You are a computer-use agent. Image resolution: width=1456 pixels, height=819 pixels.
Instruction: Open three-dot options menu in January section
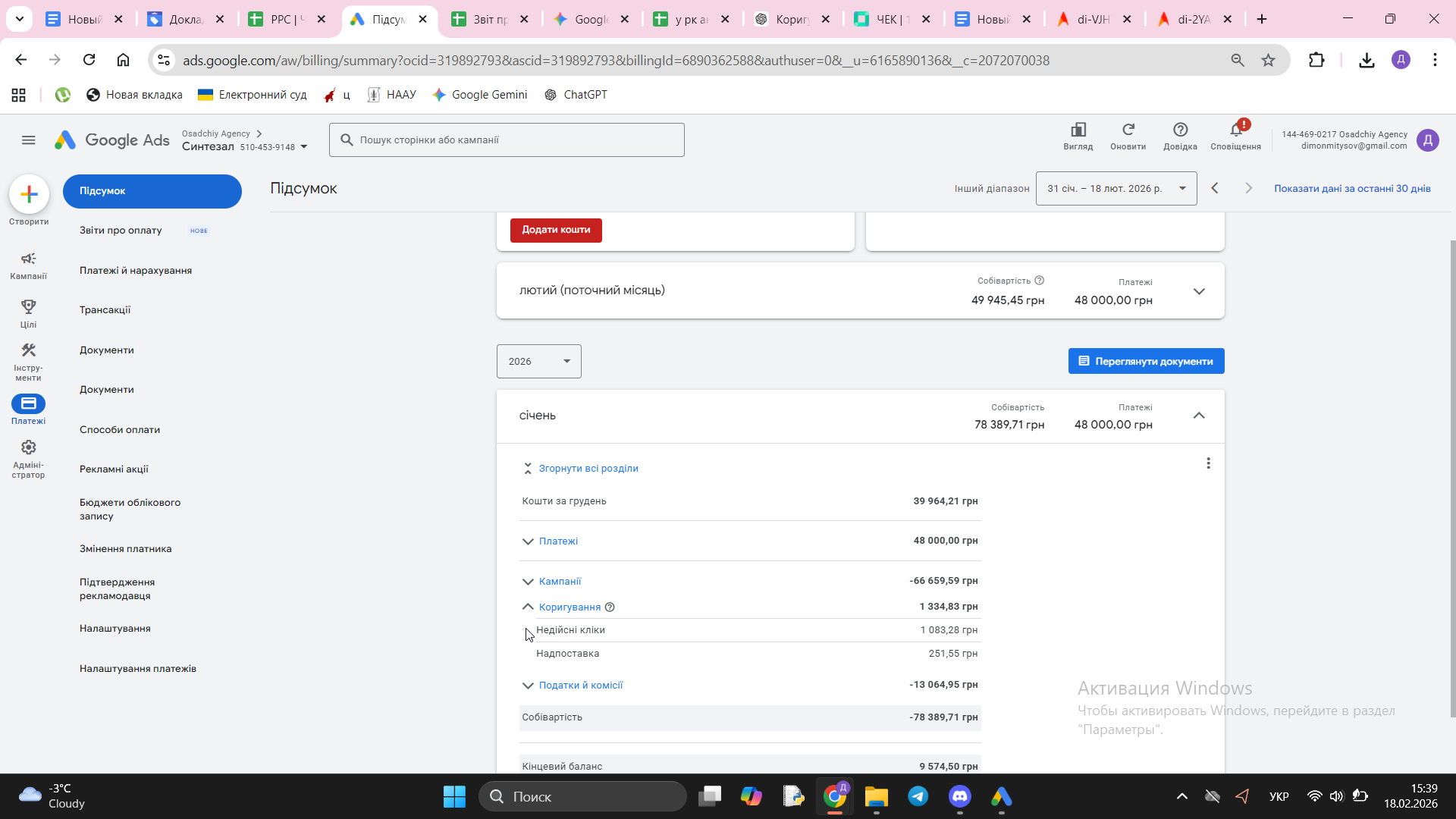click(x=1208, y=463)
